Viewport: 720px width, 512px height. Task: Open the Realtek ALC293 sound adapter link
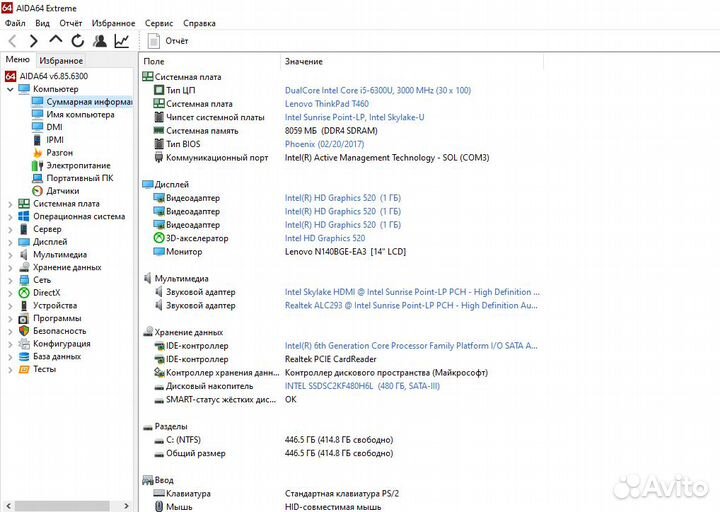[x=411, y=305]
